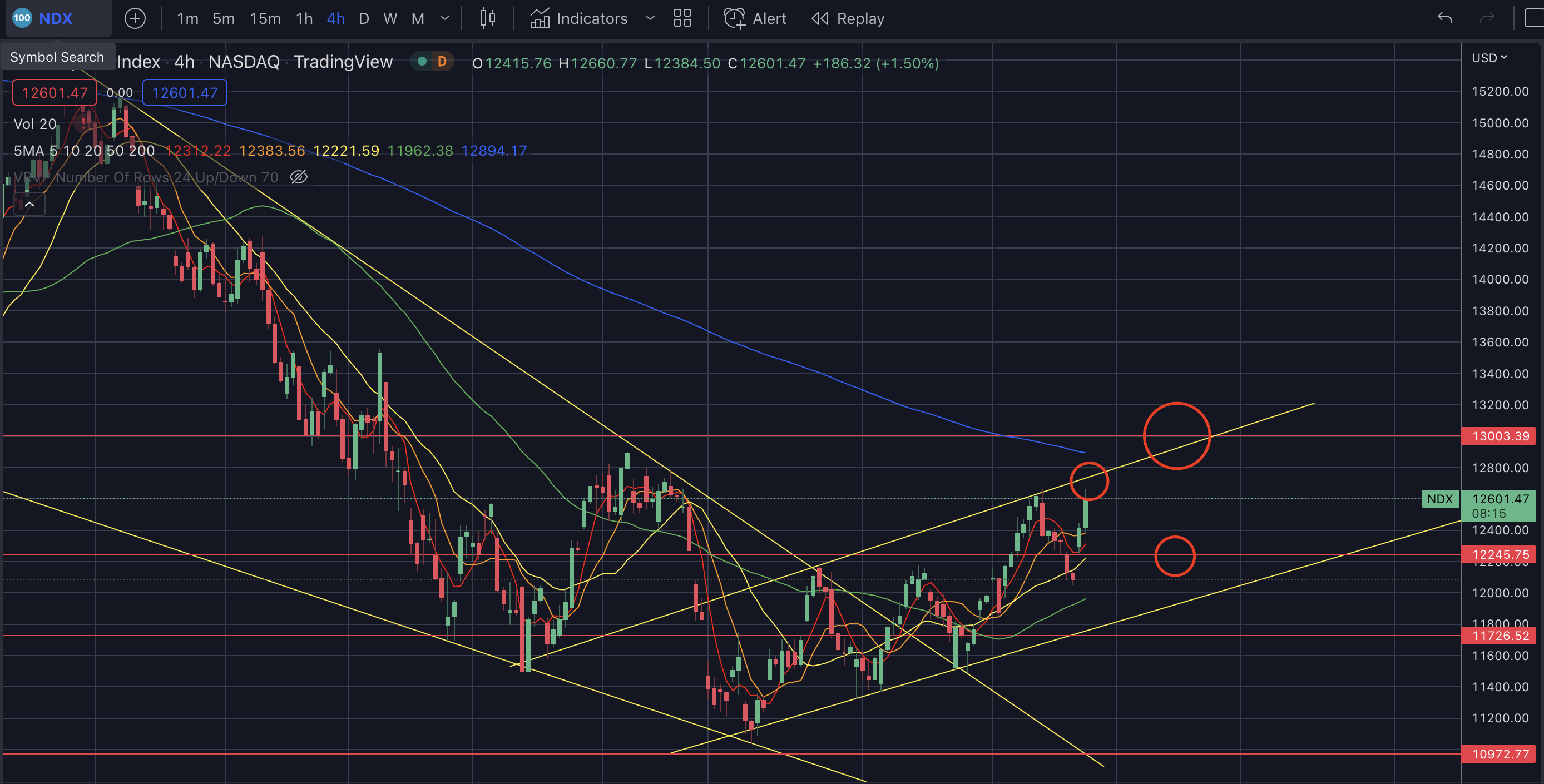
Task: Switch to the 1h timeframe
Action: [304, 18]
